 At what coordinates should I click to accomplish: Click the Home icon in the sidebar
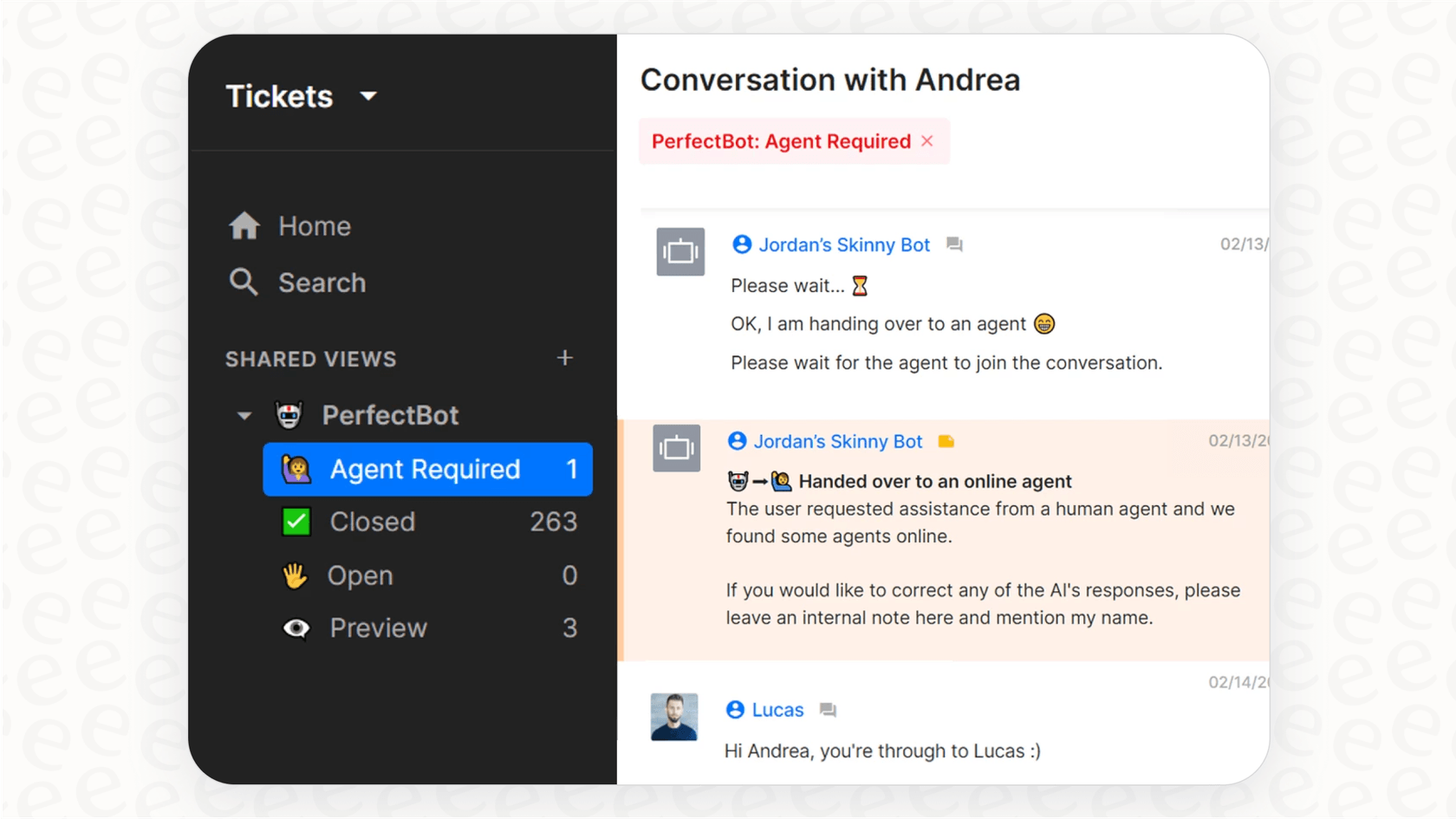[x=244, y=225]
